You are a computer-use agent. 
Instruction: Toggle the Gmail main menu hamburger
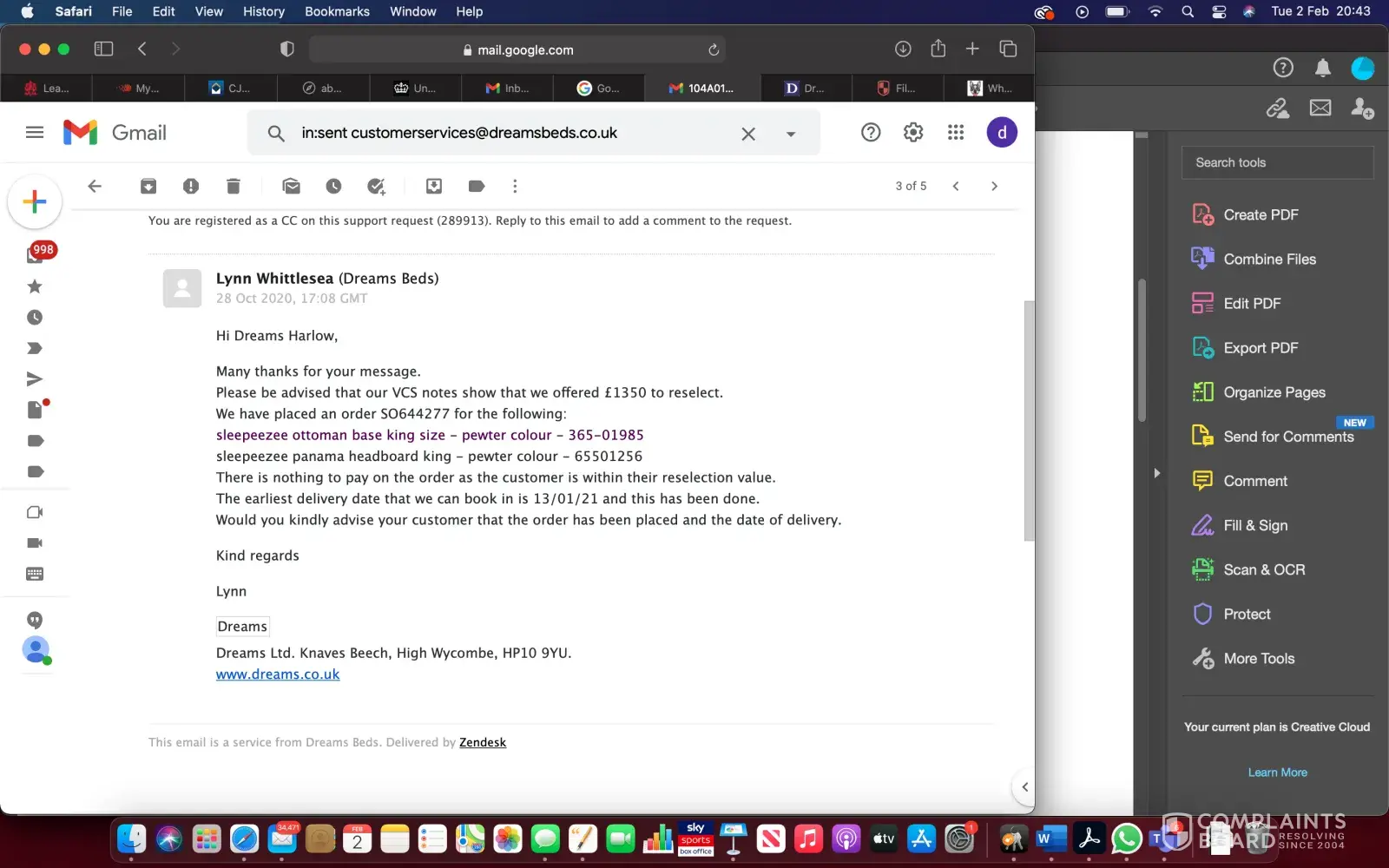tap(35, 133)
